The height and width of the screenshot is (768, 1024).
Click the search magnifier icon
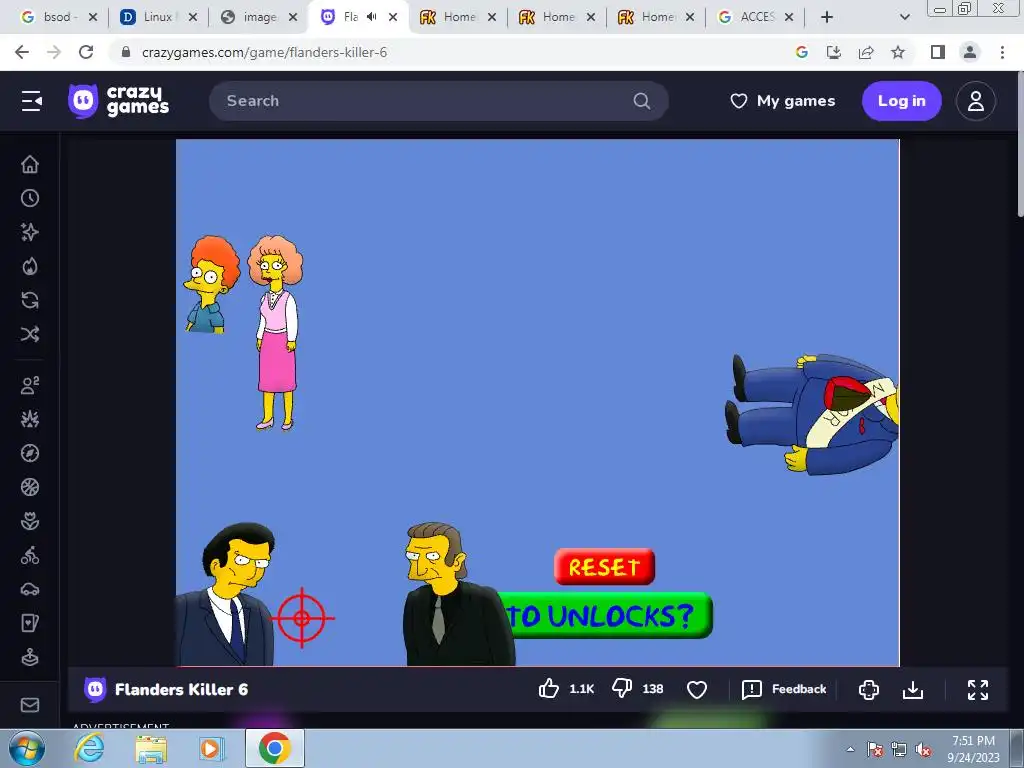[x=642, y=101]
